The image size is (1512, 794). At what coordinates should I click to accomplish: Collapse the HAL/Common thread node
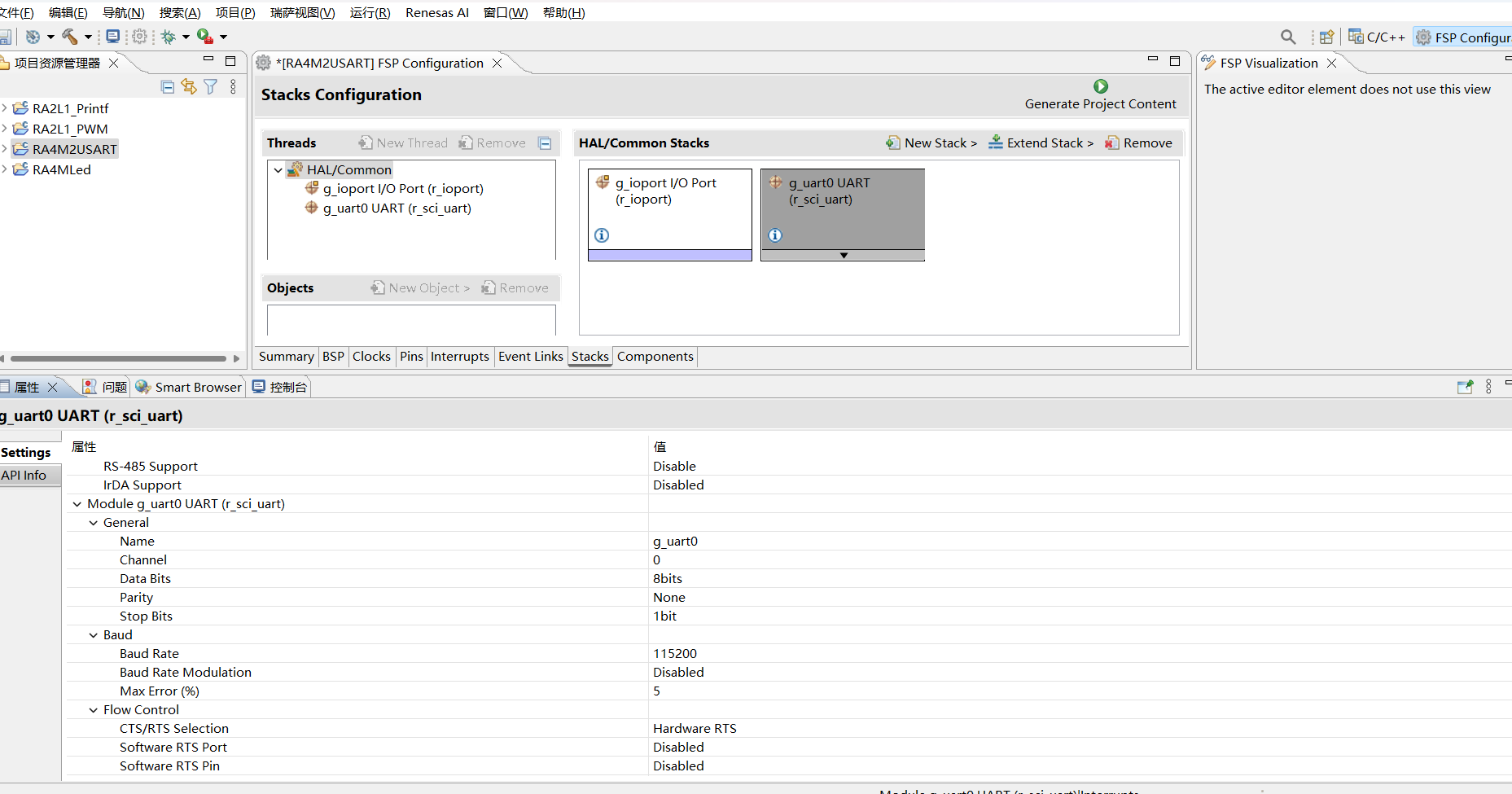point(278,169)
